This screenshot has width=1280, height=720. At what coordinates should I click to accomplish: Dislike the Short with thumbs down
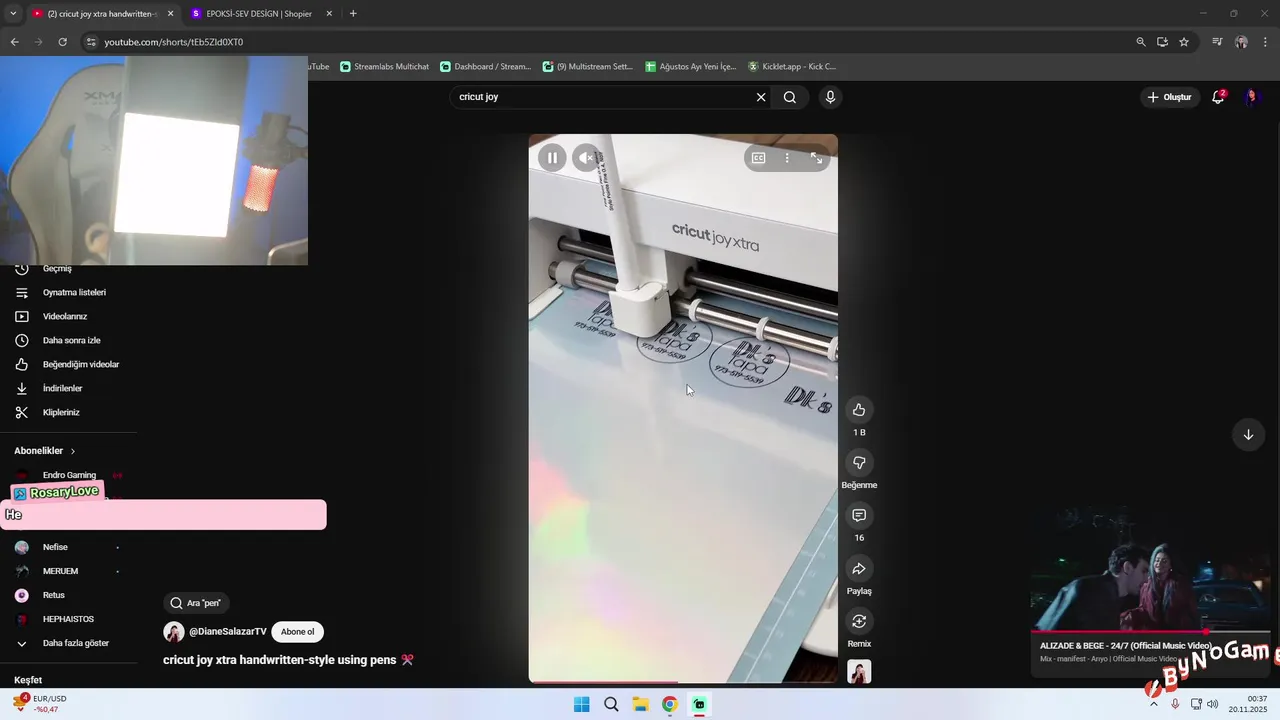(x=859, y=463)
